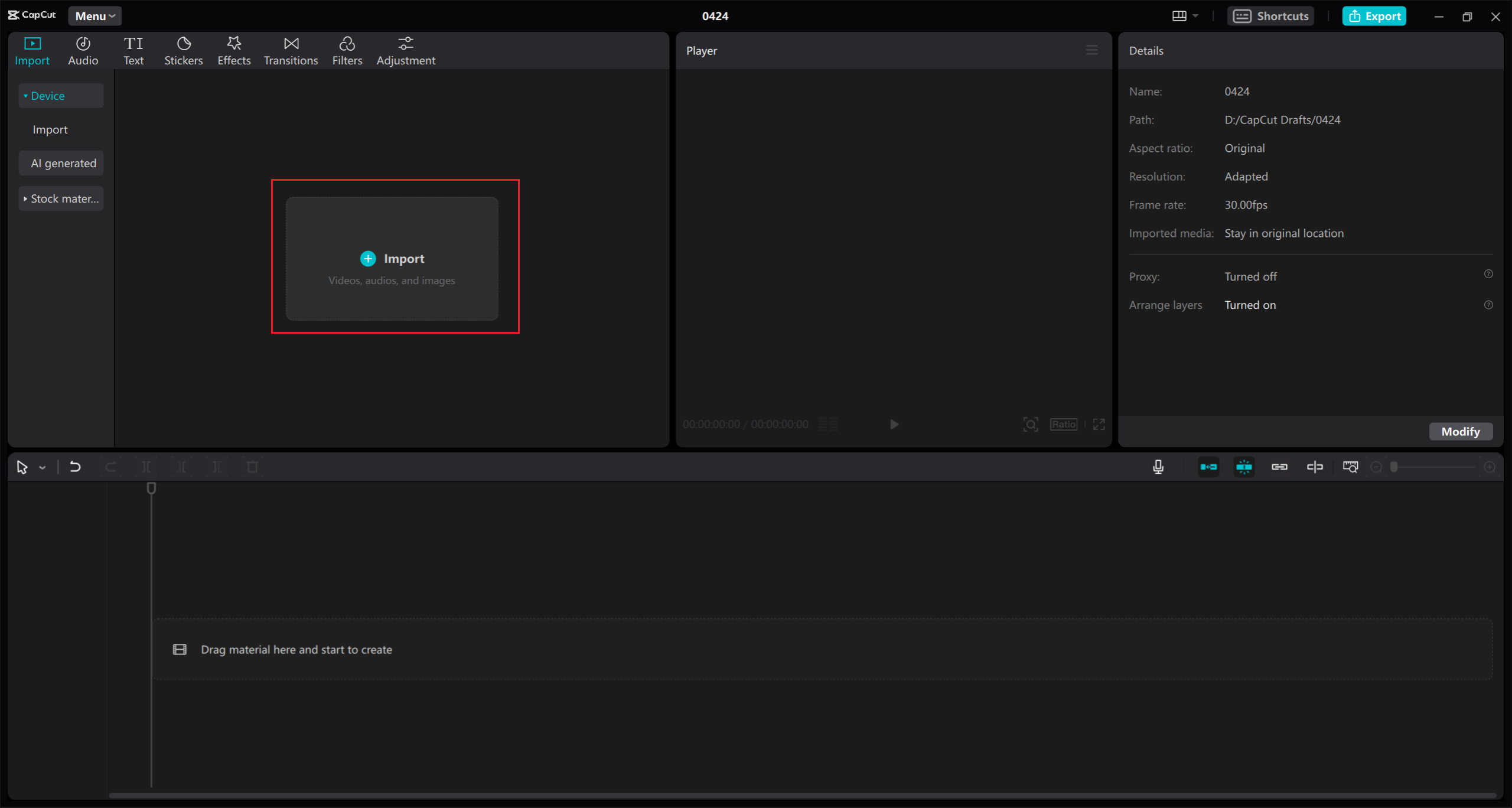Click the cyan plus Import icon

(x=368, y=259)
